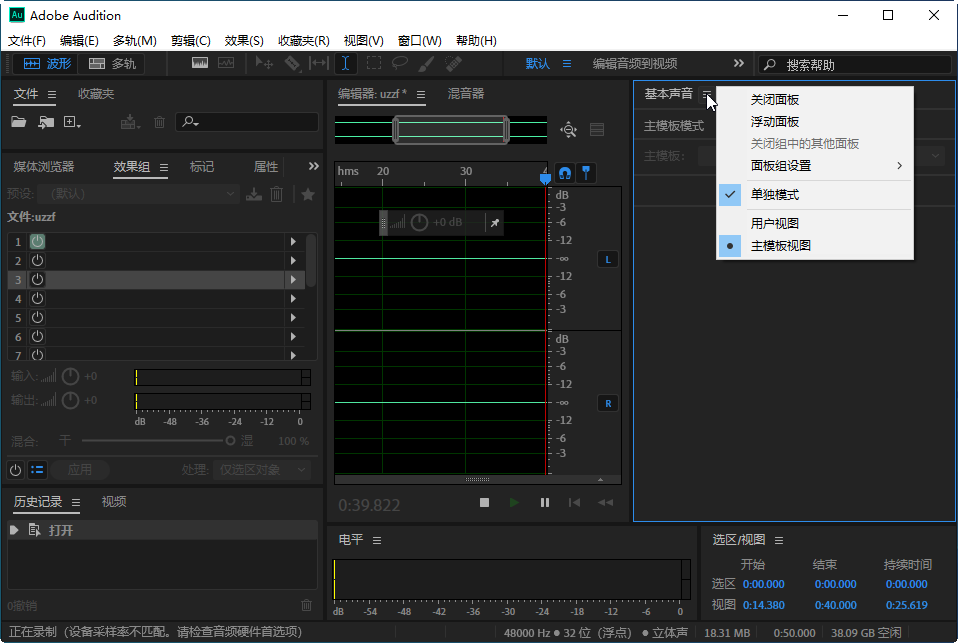
Task: Select the Razor tool
Action: pos(292,63)
